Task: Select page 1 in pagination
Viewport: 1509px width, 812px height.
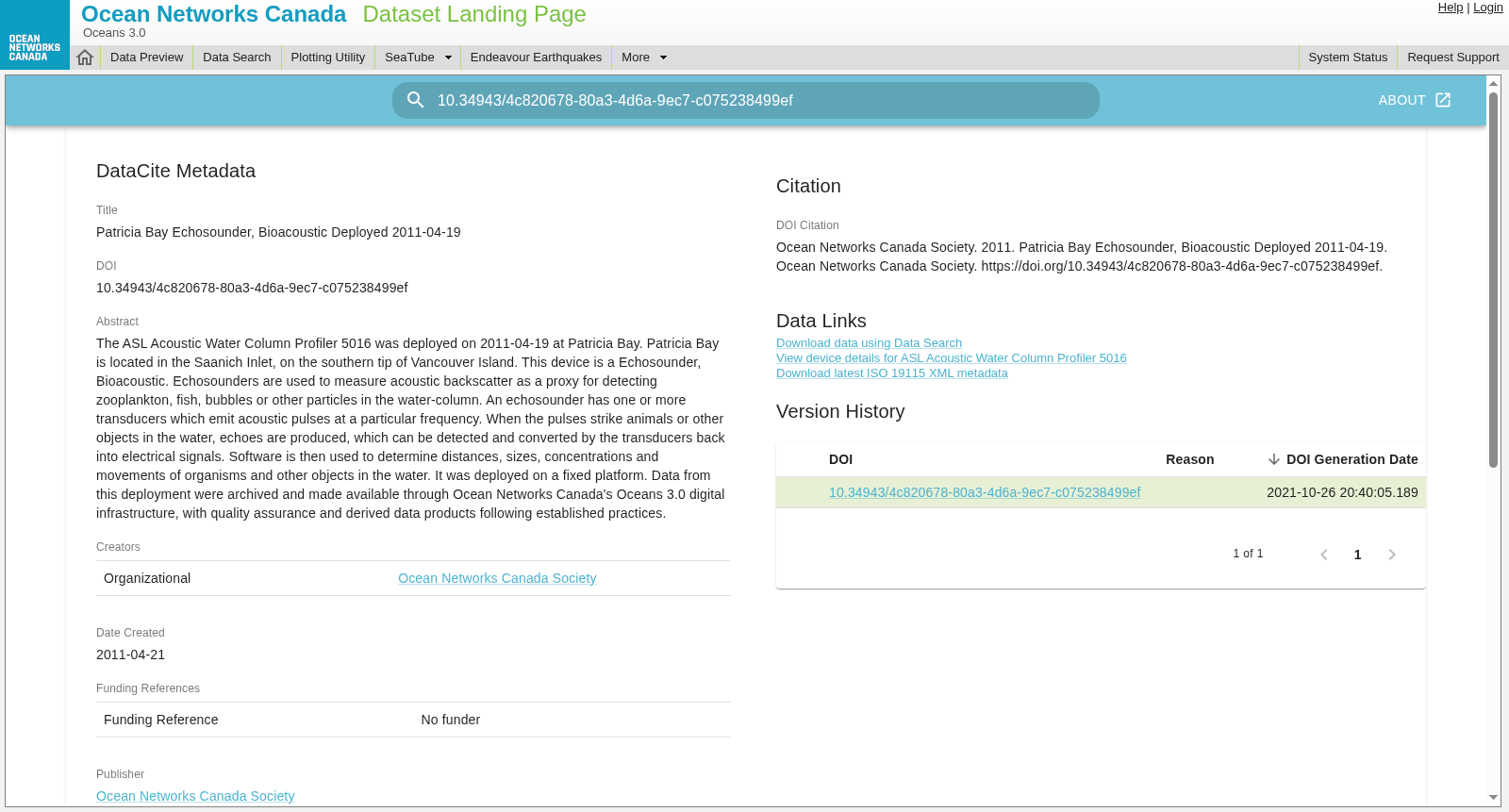Action: [x=1358, y=555]
